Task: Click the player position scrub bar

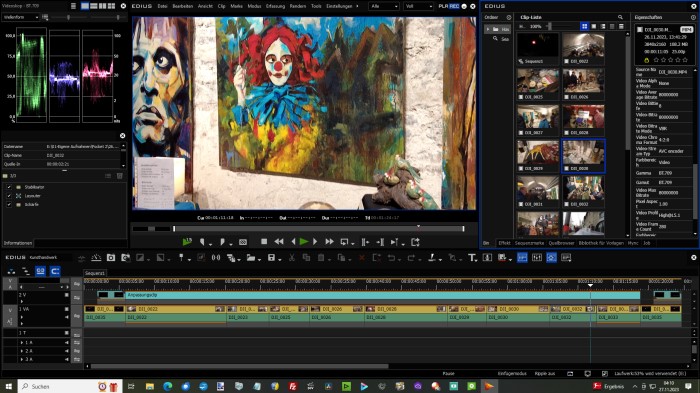Action: pos(319,229)
